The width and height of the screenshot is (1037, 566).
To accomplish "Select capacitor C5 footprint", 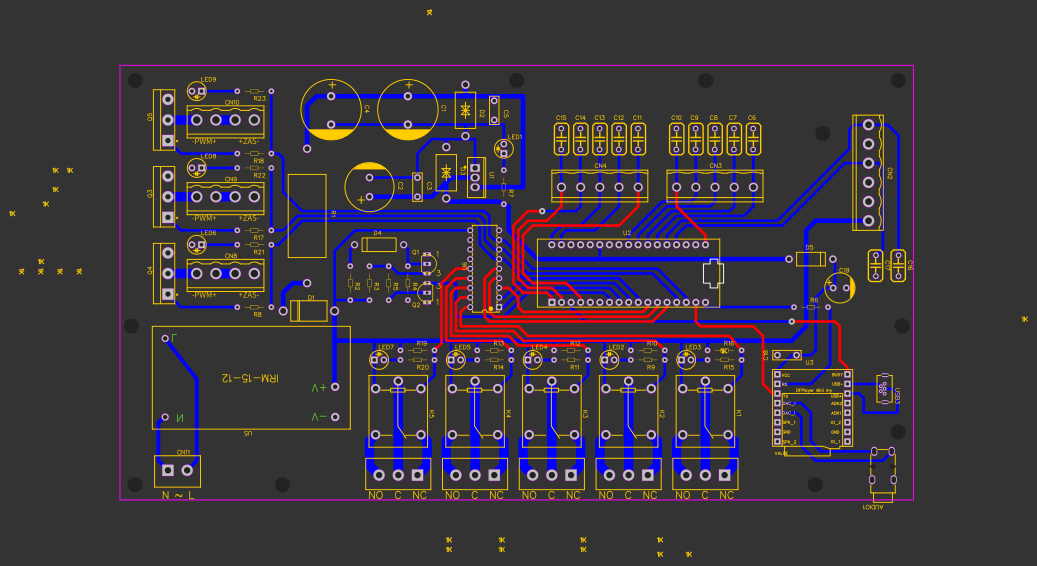I will click(x=494, y=110).
